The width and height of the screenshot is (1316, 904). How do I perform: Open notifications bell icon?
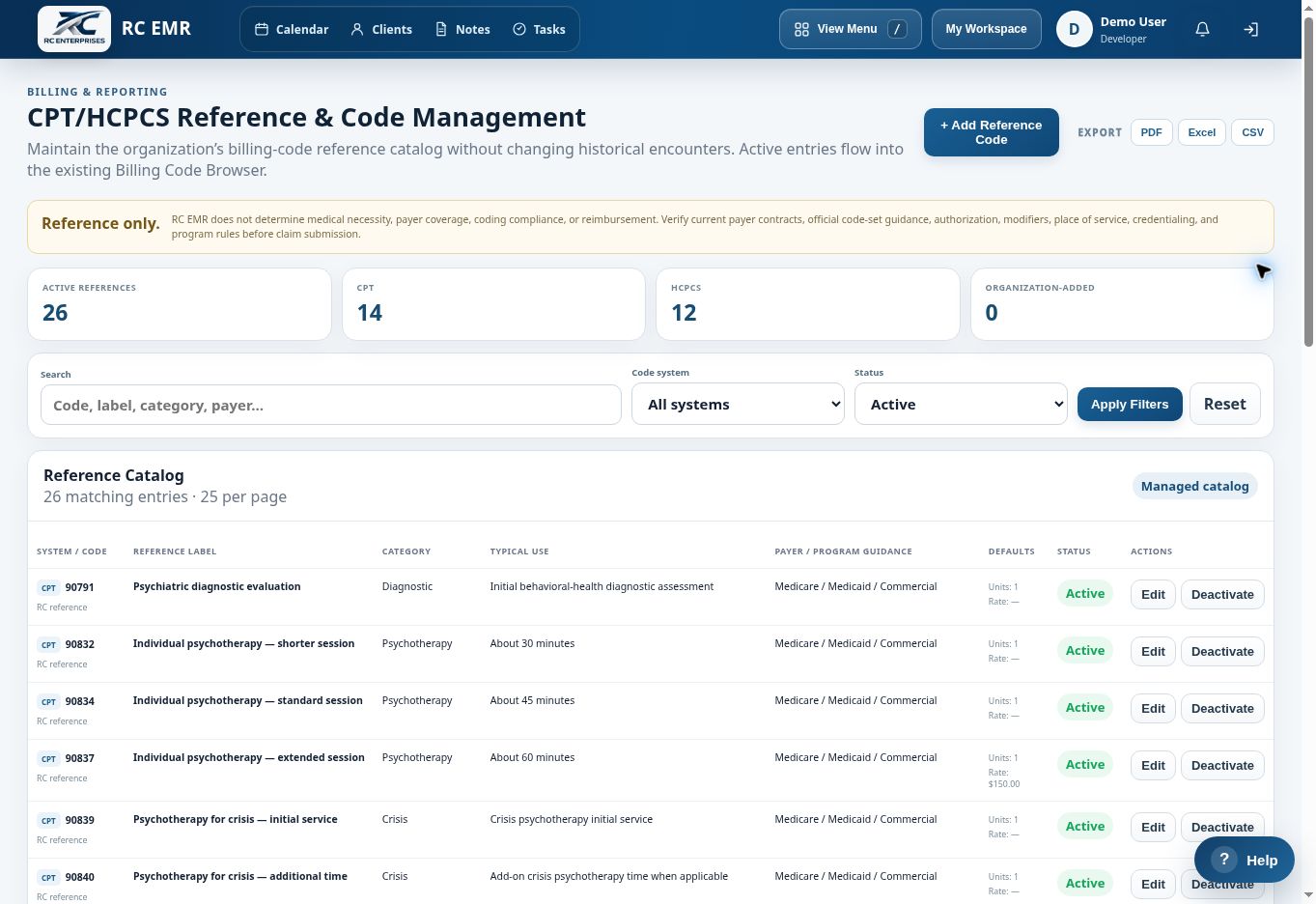click(1202, 29)
